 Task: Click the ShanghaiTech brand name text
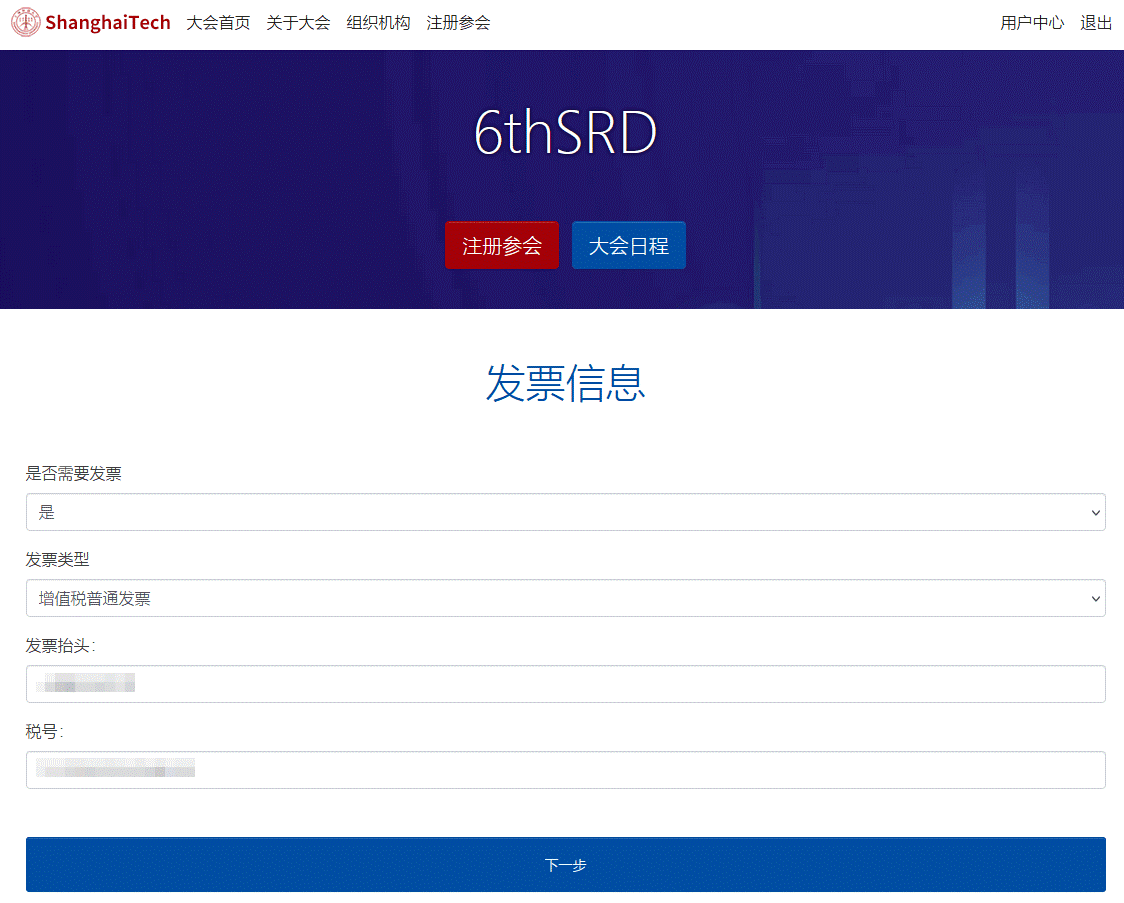[x=108, y=23]
